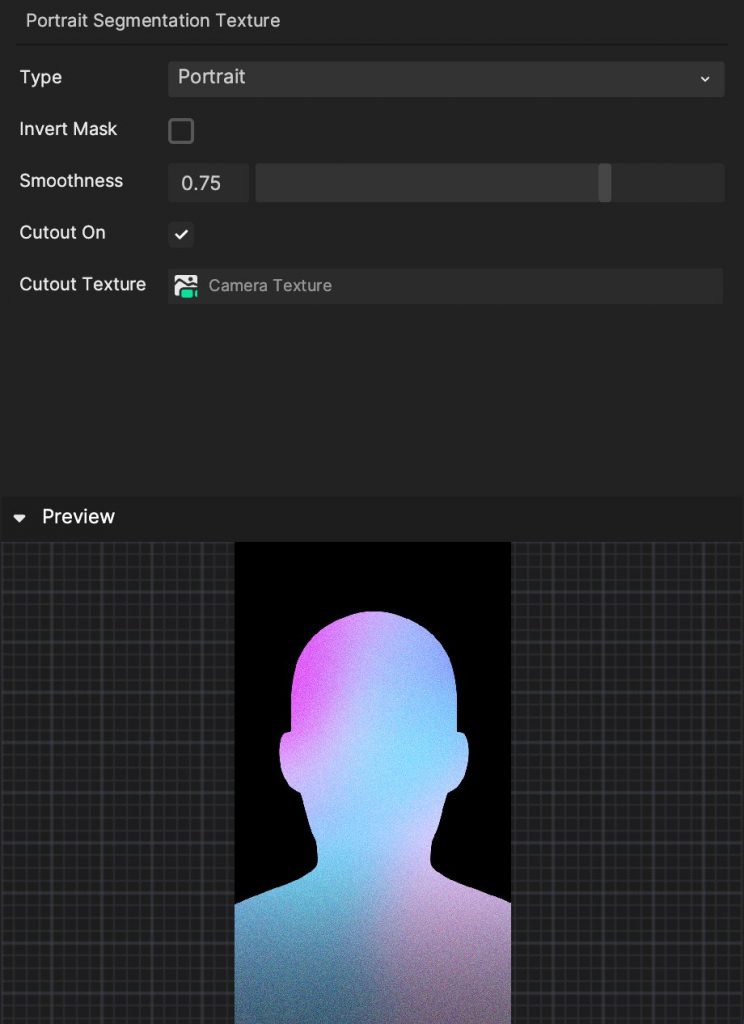This screenshot has height=1024, width=744.
Task: Click the Camera Texture icon
Action: point(186,285)
